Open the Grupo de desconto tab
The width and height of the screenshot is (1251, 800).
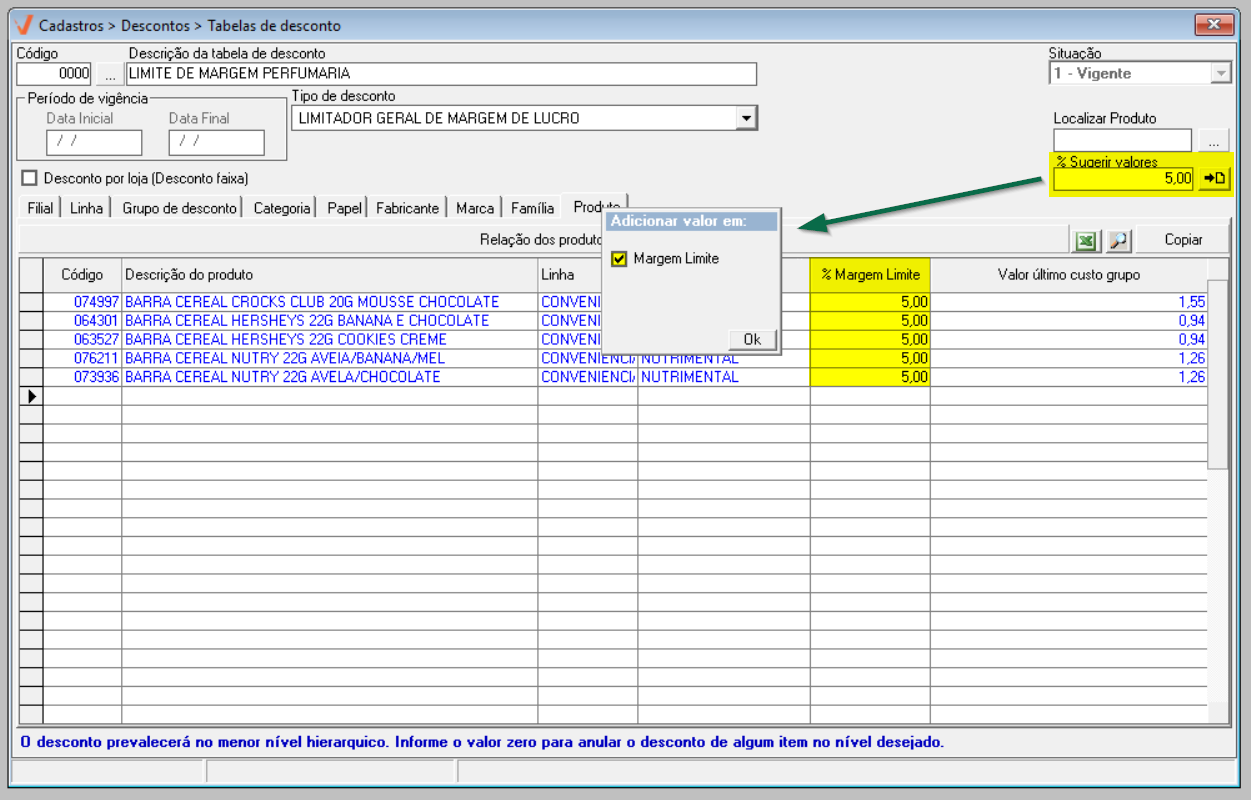(x=179, y=208)
